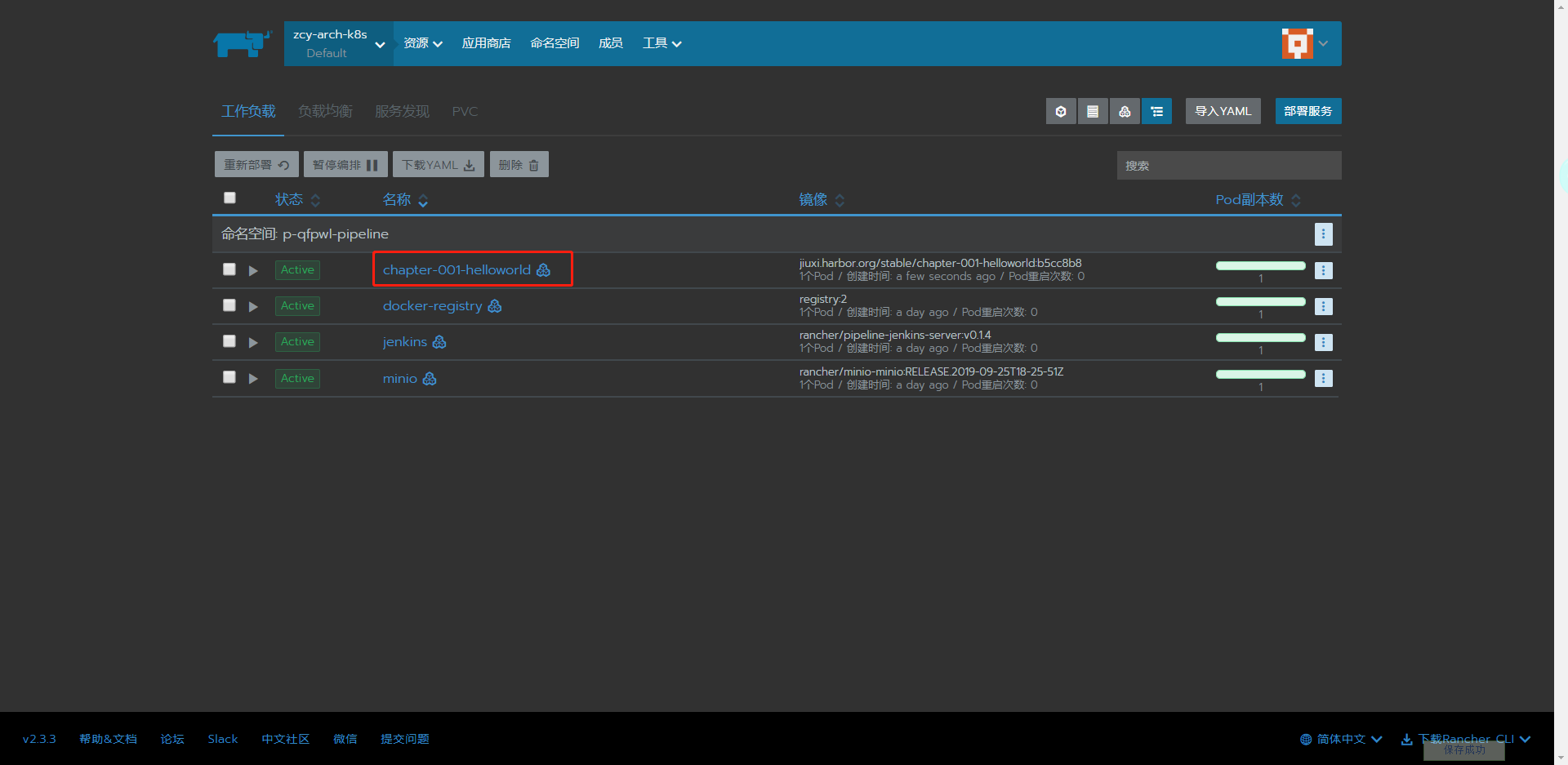Click the 暂停编排 button
Viewport: 1568px width, 765px height.
345,164
